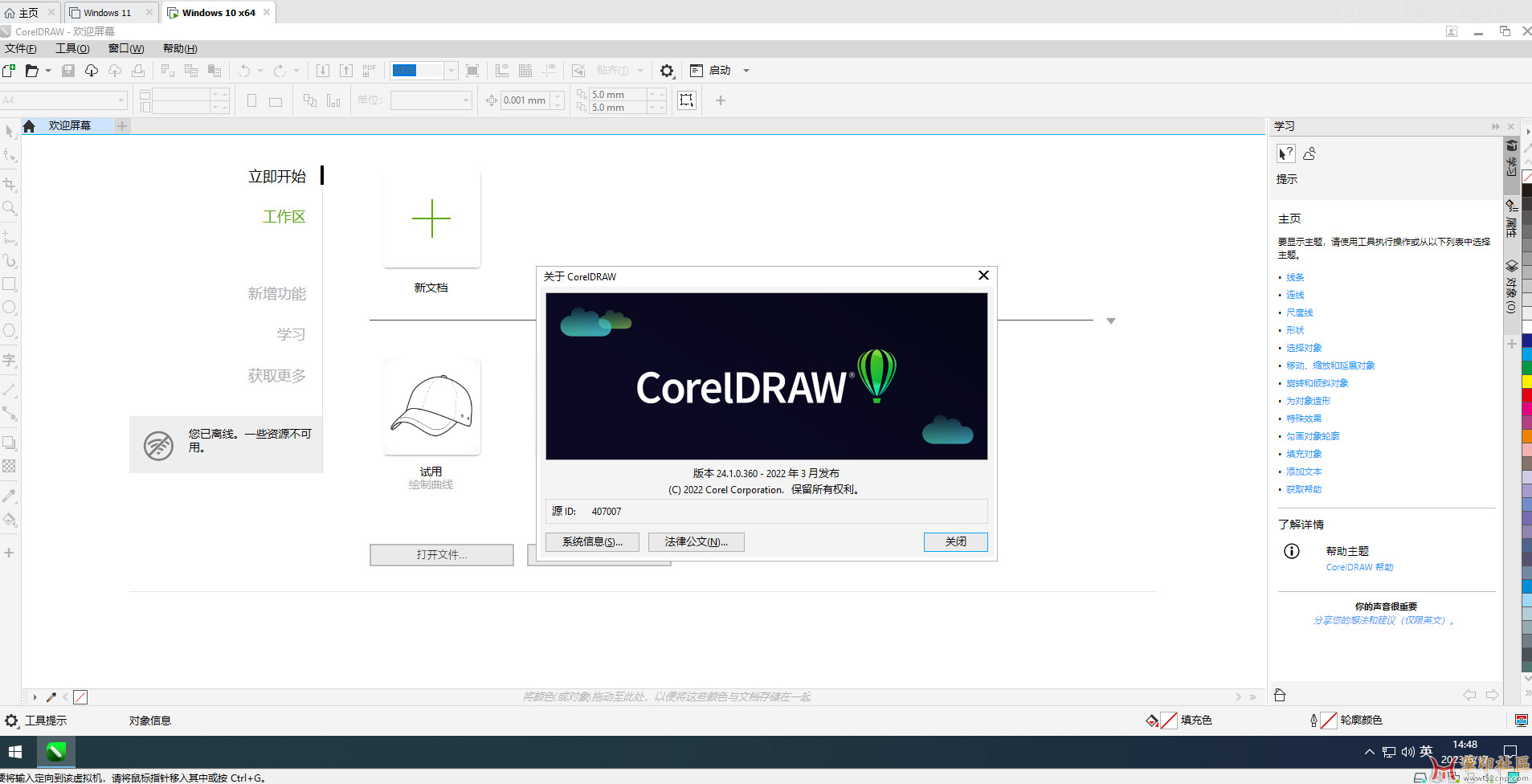Click the Open folder toolbar icon
Screen dimensions: 1532x784
[31, 71]
